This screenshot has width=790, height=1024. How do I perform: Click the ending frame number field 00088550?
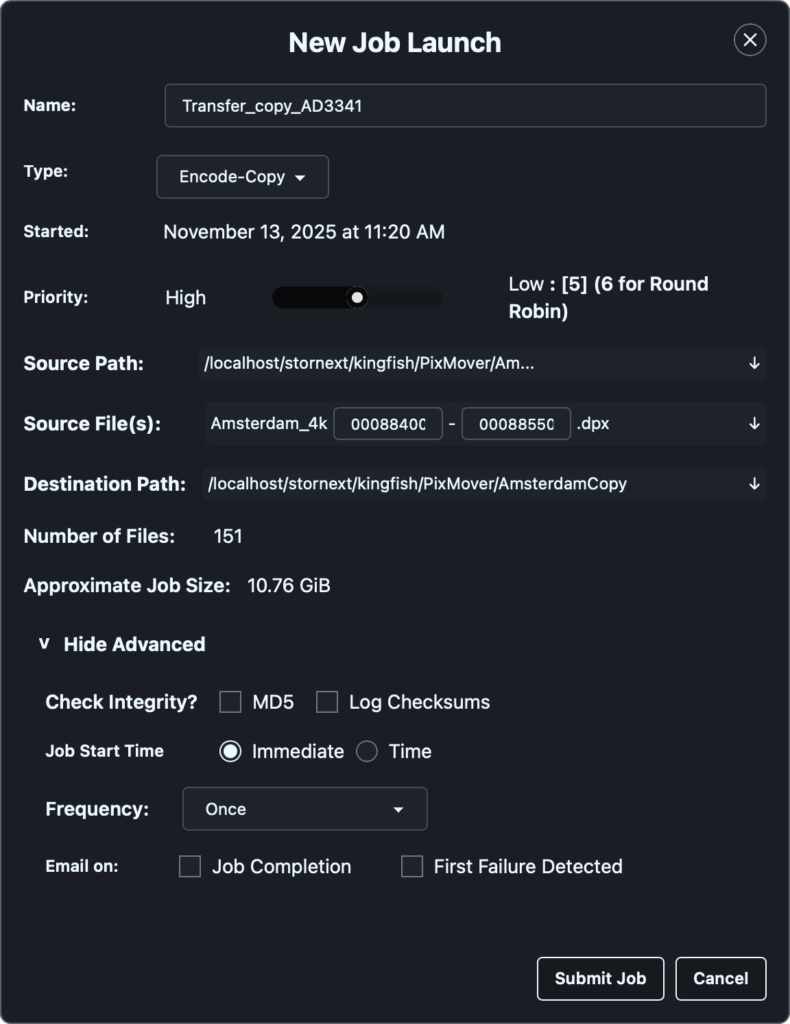point(516,423)
